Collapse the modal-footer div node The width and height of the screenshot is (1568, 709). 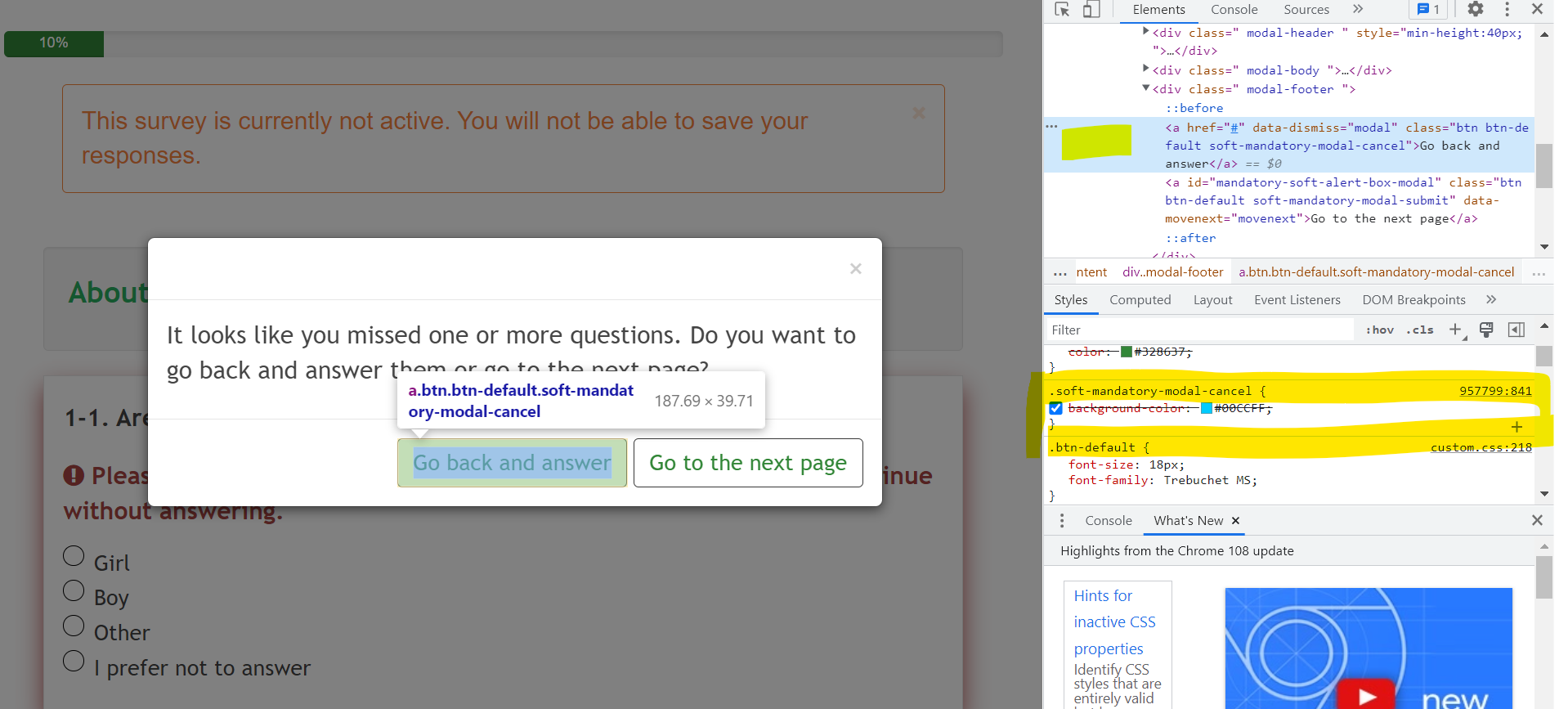coord(1145,88)
